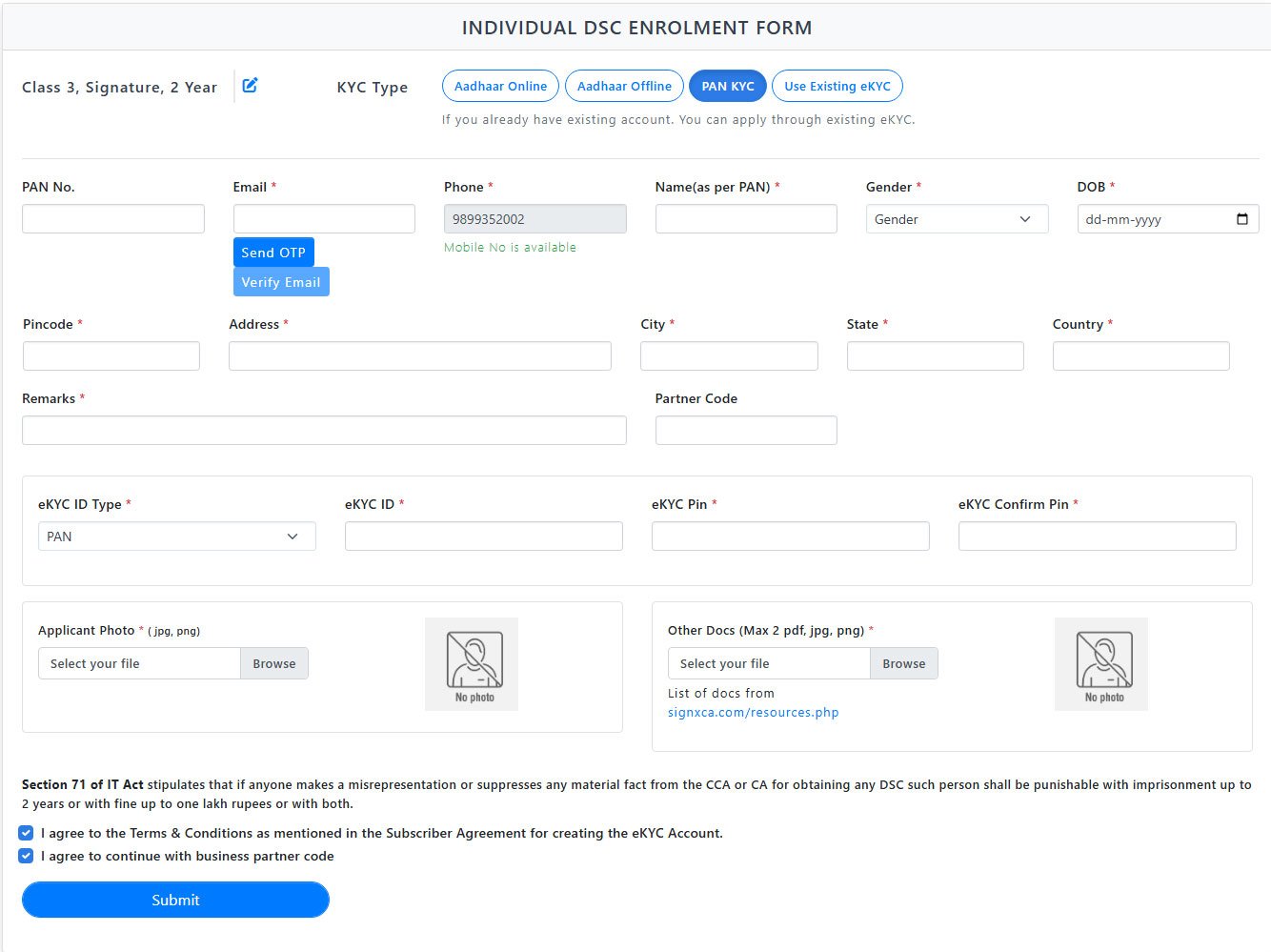Click the Verify Email button
Screen dimensions: 1271x952
pos(281,282)
